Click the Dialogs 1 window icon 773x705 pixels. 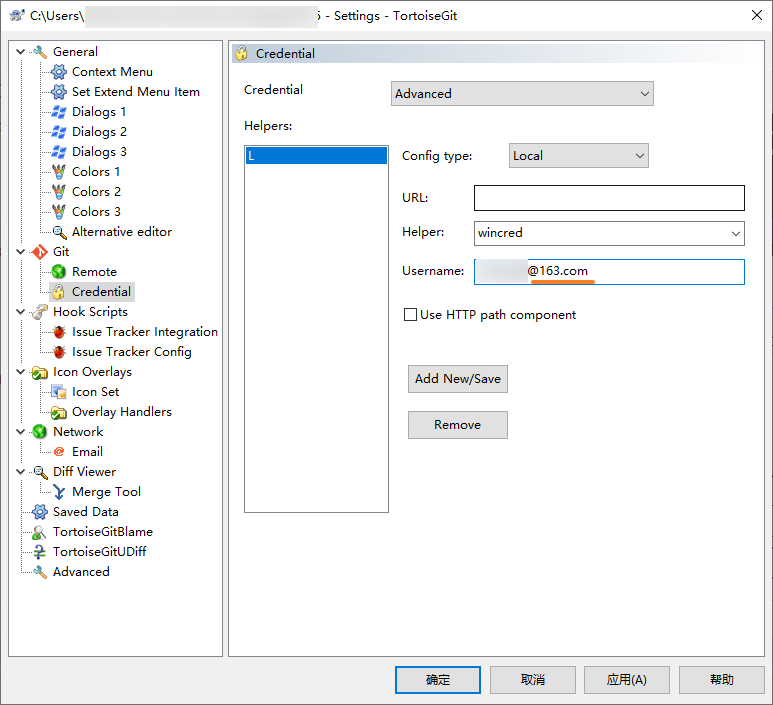pos(59,112)
